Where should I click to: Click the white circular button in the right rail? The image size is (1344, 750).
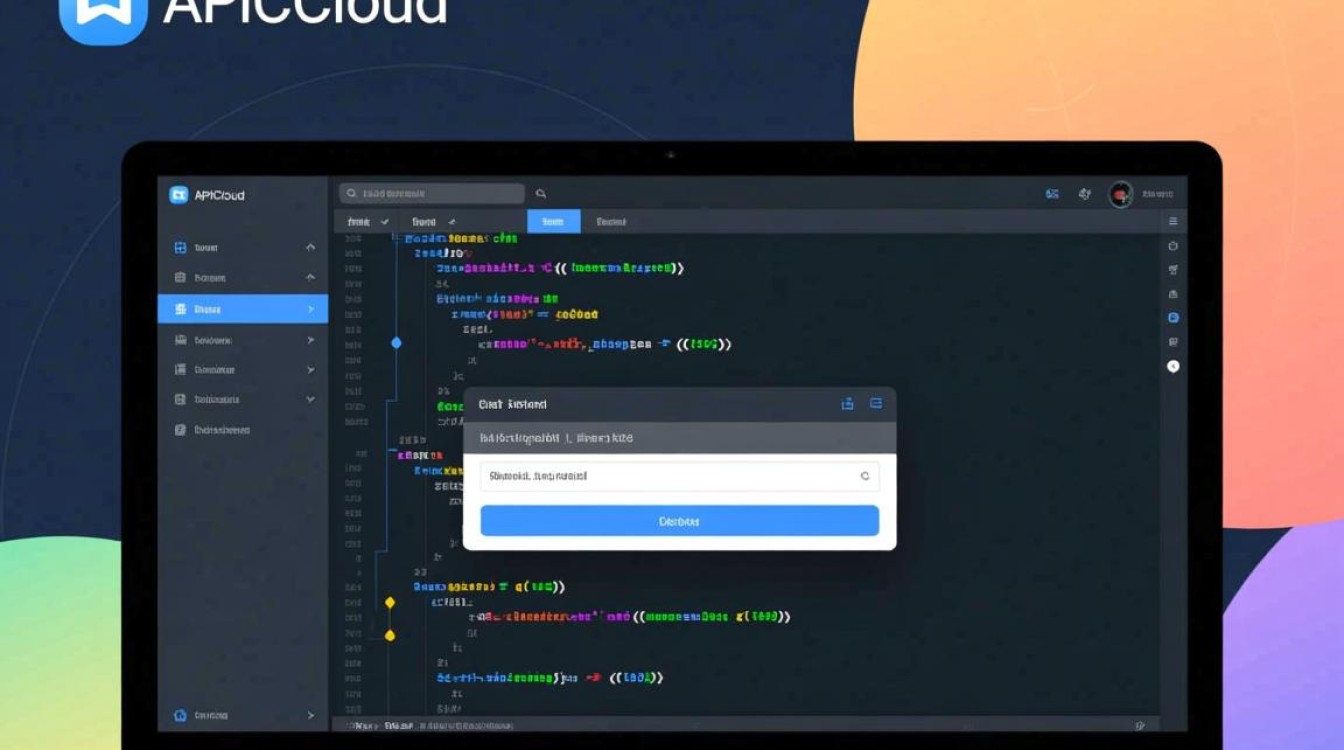coord(1173,366)
